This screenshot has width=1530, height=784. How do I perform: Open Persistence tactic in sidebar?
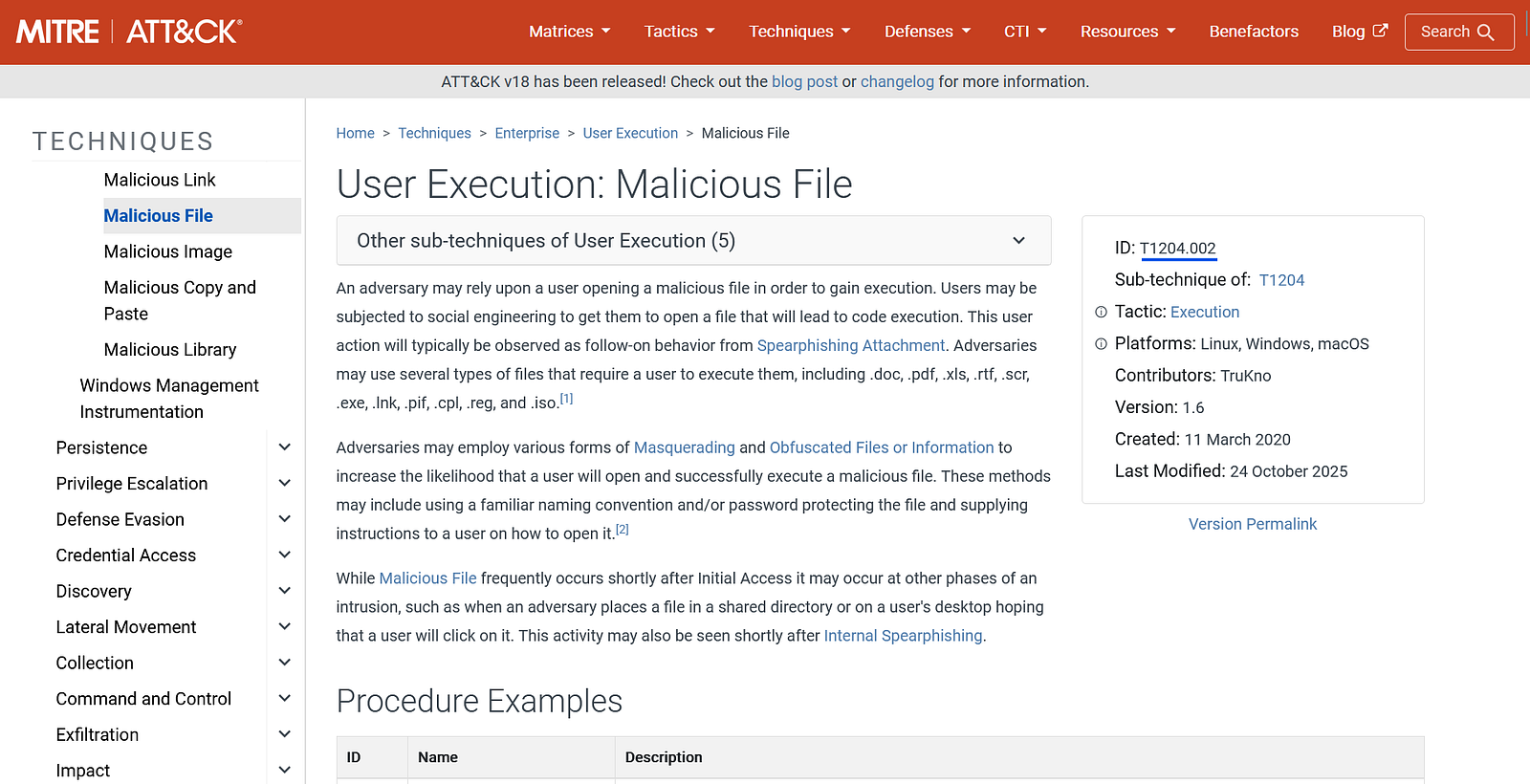tap(101, 447)
